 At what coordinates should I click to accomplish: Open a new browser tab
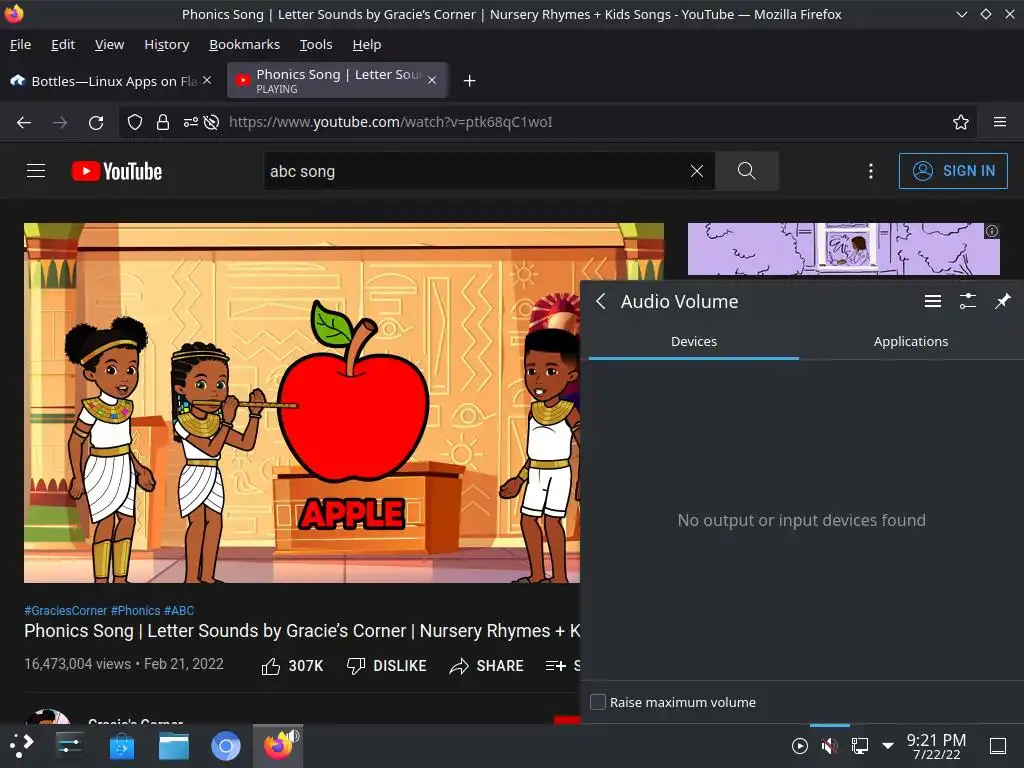[470, 80]
